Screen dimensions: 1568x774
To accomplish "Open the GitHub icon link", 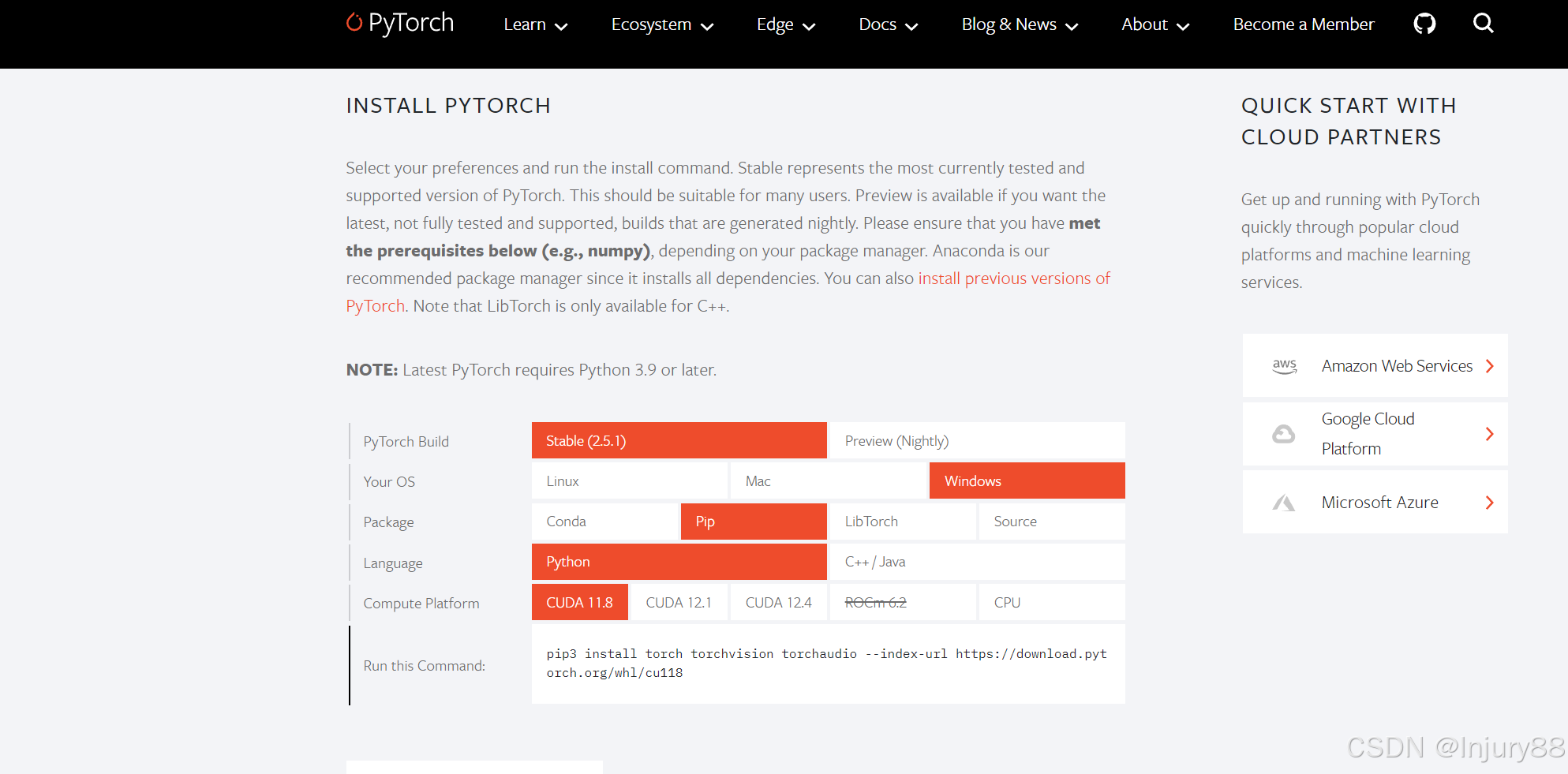I will (x=1424, y=24).
